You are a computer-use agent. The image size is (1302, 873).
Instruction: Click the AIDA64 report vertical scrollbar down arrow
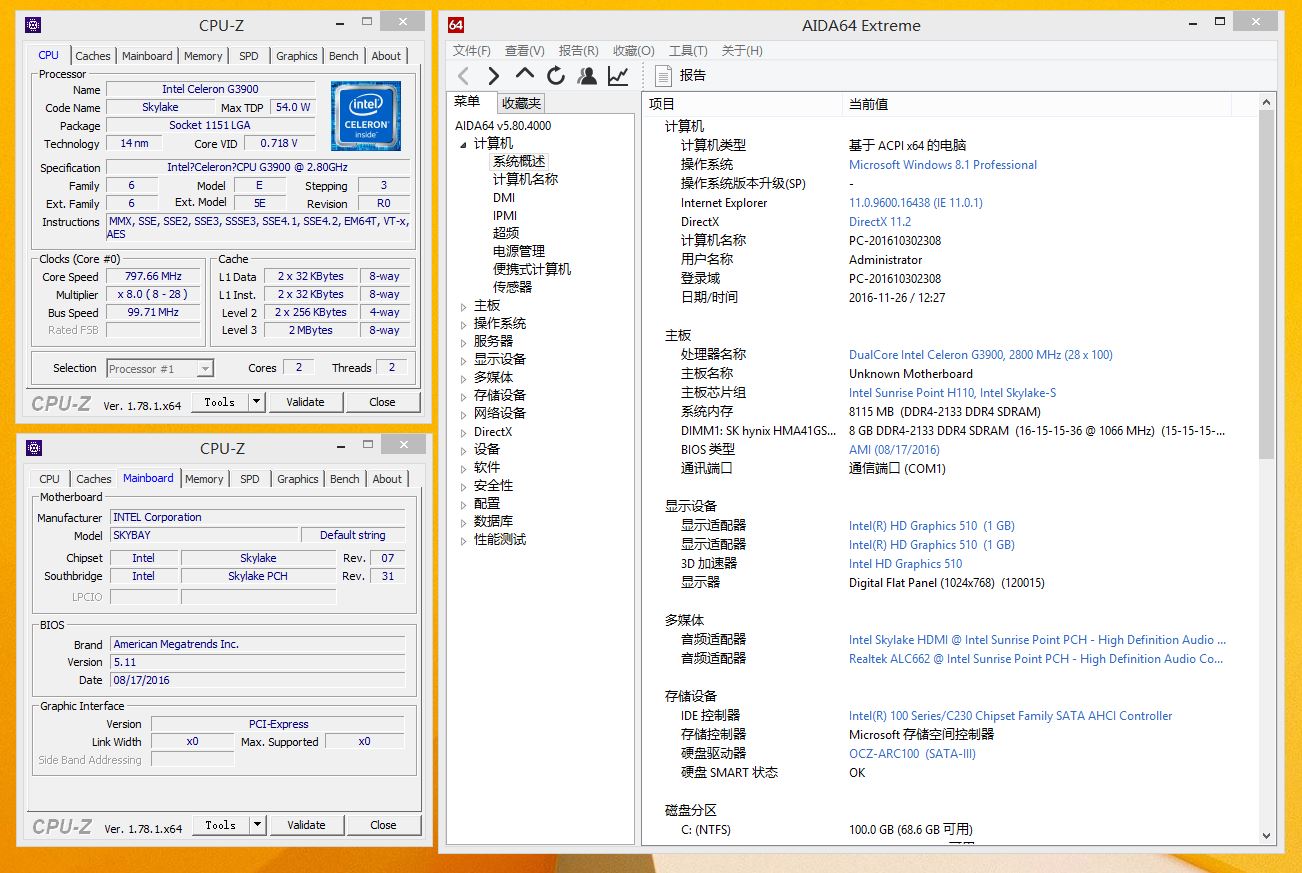[1266, 835]
